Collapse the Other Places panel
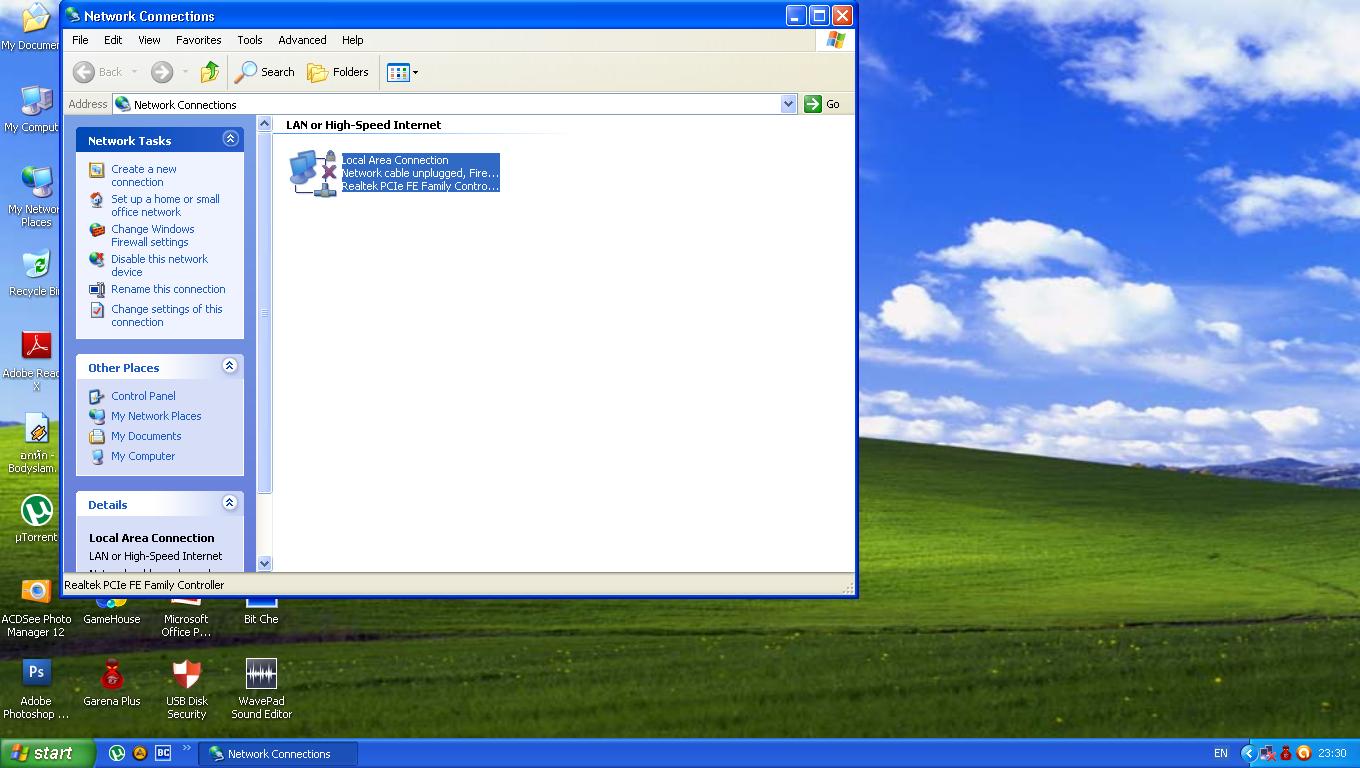The height and width of the screenshot is (768, 1360). point(229,366)
